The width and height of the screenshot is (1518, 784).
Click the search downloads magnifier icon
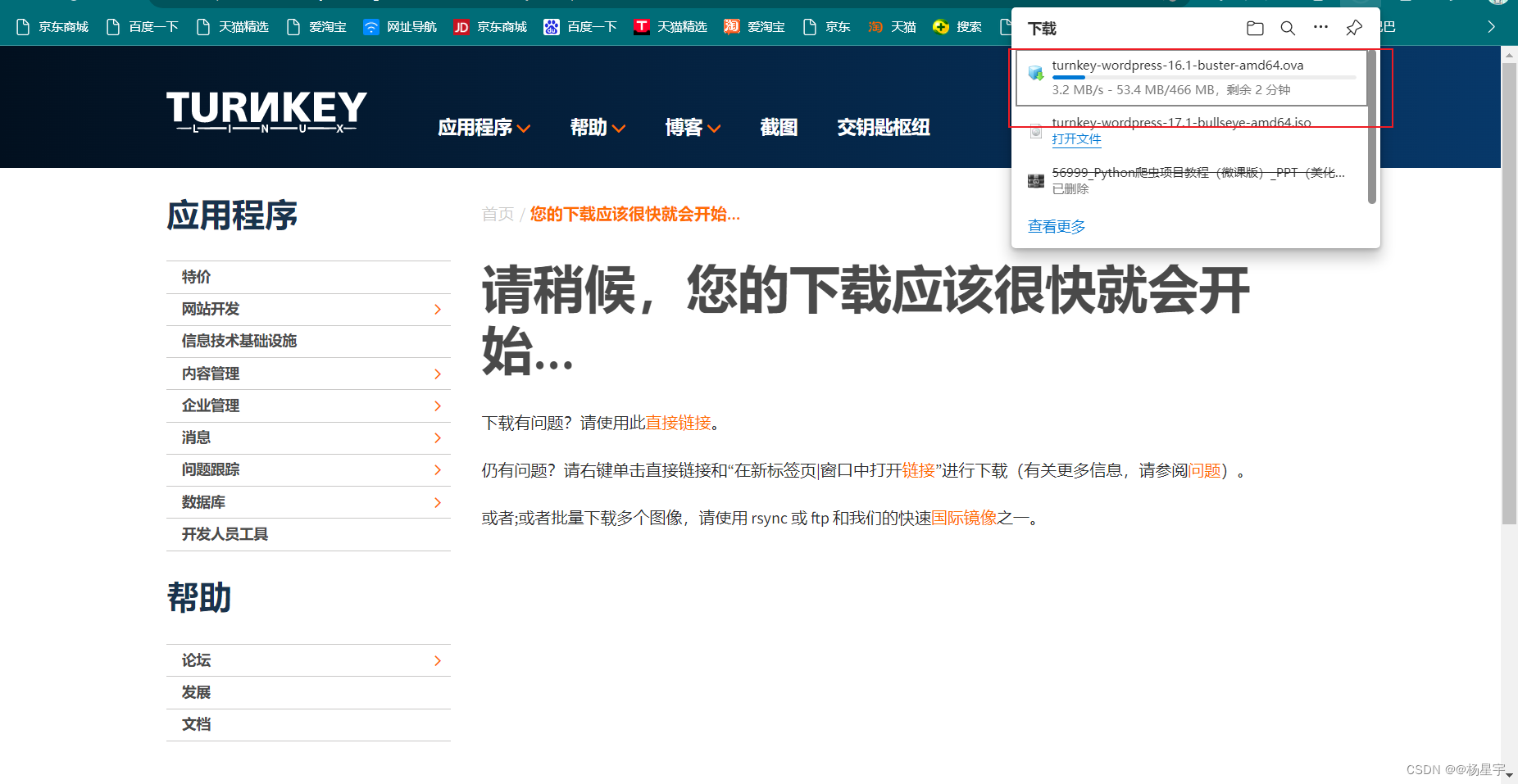(1288, 28)
